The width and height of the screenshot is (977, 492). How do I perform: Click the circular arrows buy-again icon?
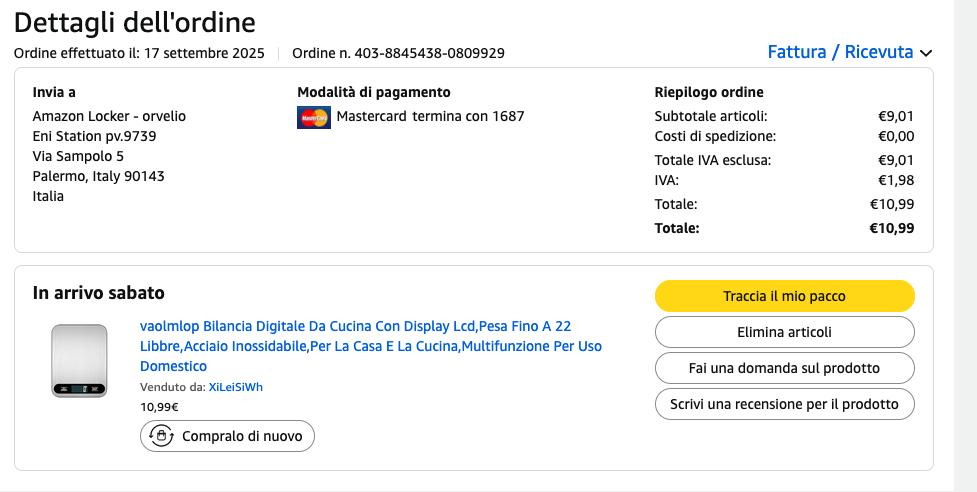click(160, 436)
